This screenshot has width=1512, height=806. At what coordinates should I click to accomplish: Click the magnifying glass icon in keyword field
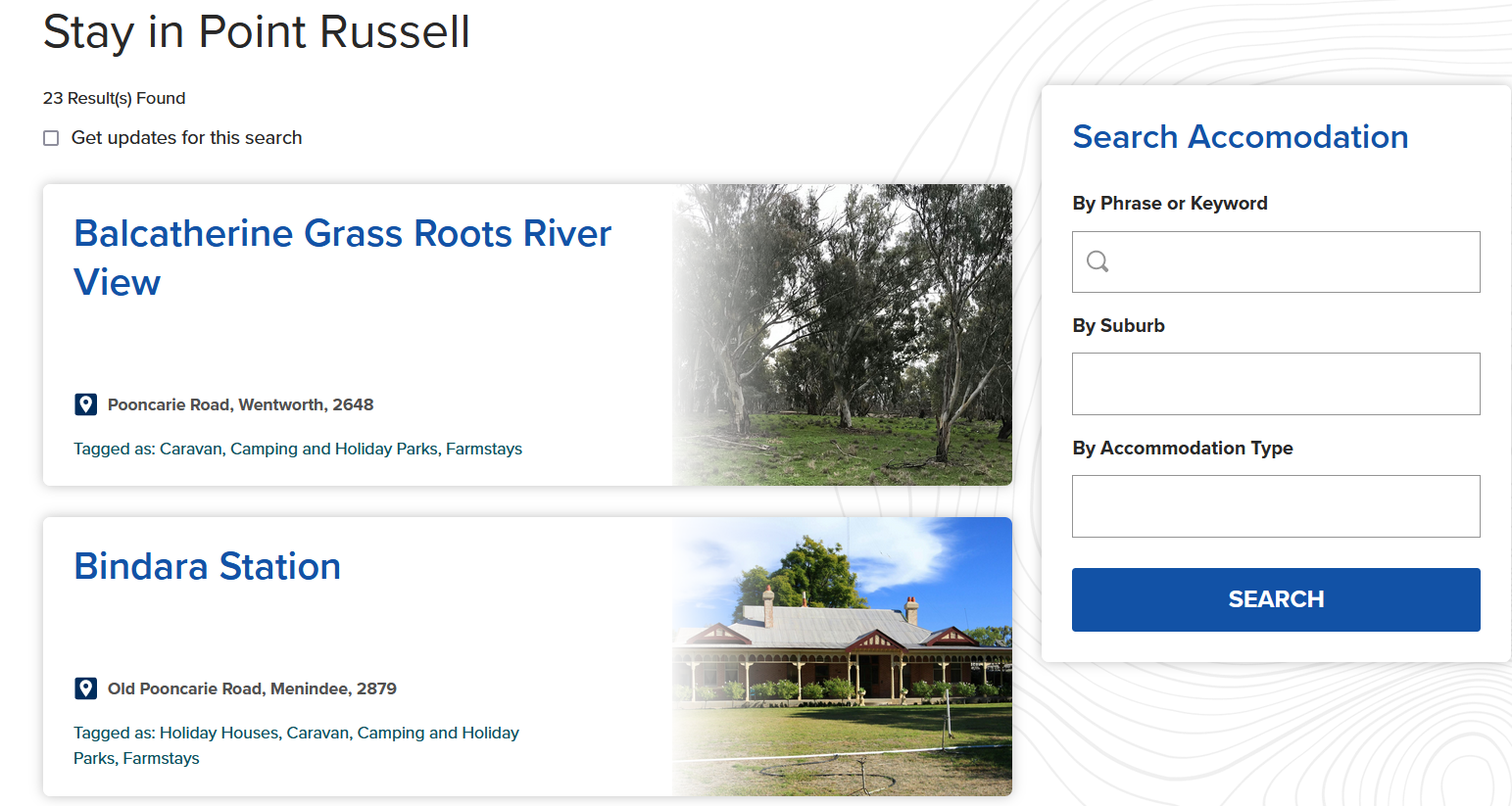coord(1097,261)
